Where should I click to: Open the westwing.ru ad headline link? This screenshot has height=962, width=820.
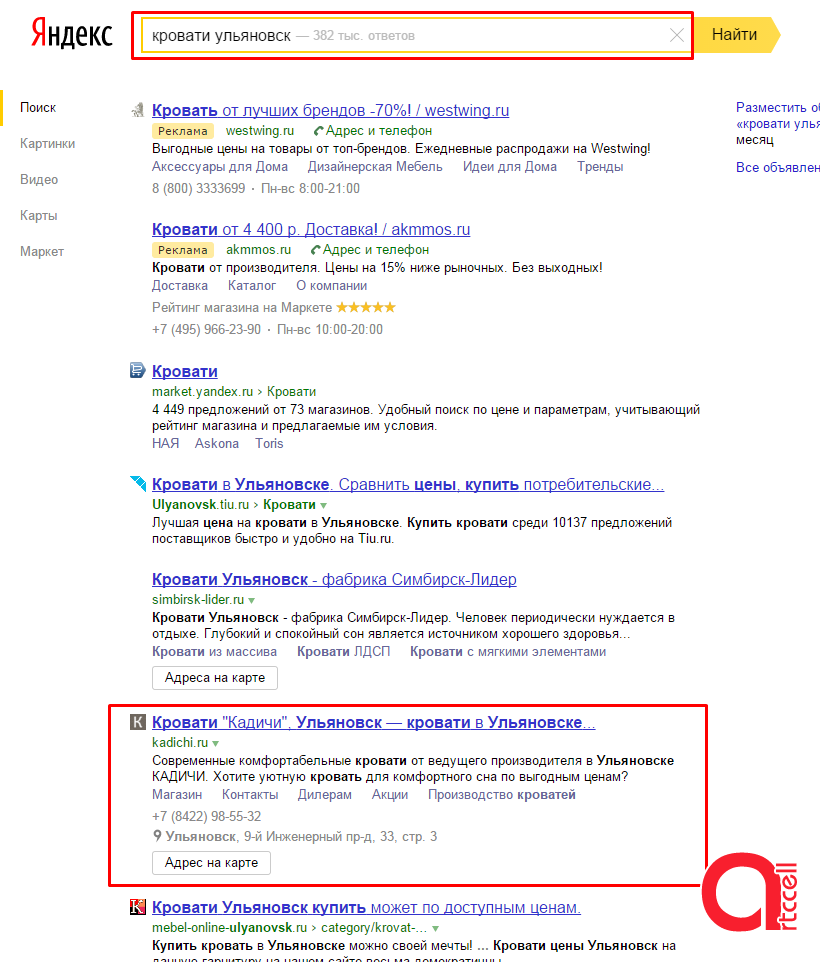(x=331, y=110)
